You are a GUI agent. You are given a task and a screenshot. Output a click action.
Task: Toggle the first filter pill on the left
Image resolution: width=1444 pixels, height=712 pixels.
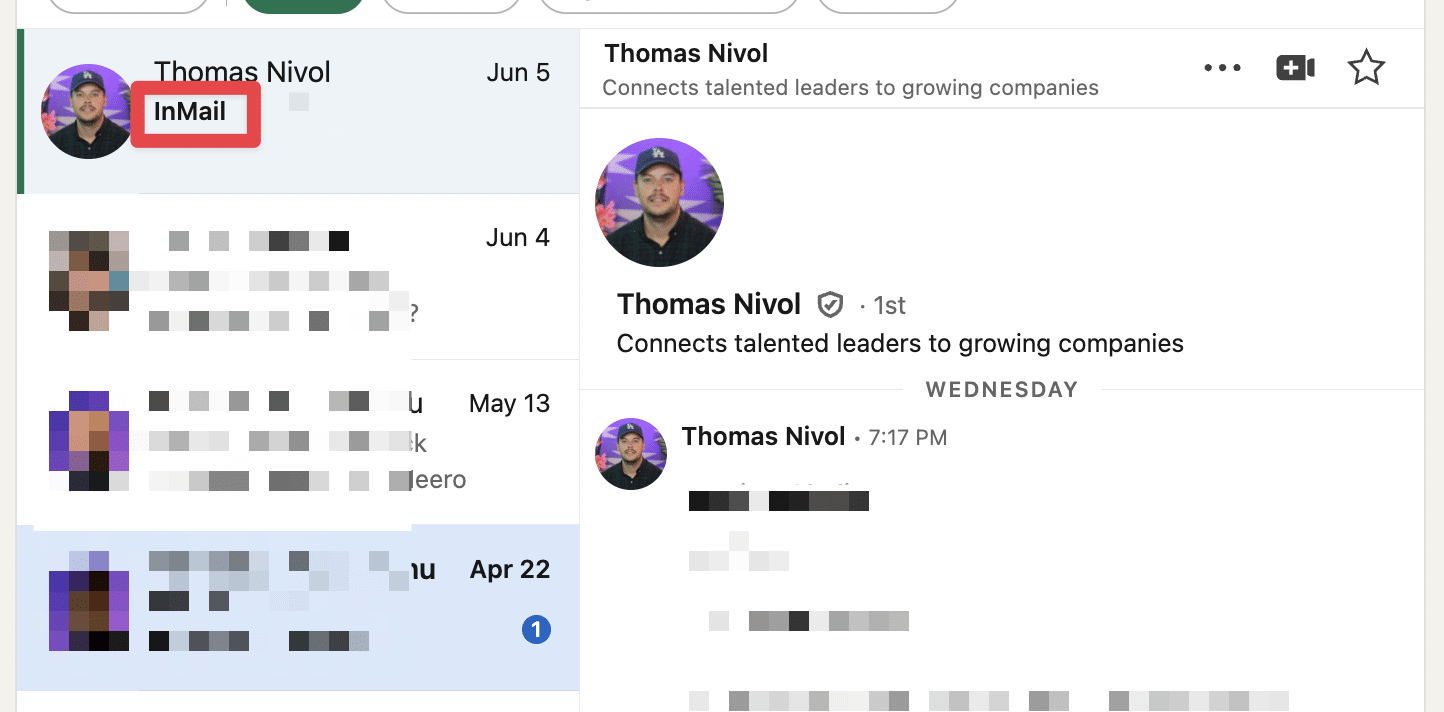(x=128, y=5)
